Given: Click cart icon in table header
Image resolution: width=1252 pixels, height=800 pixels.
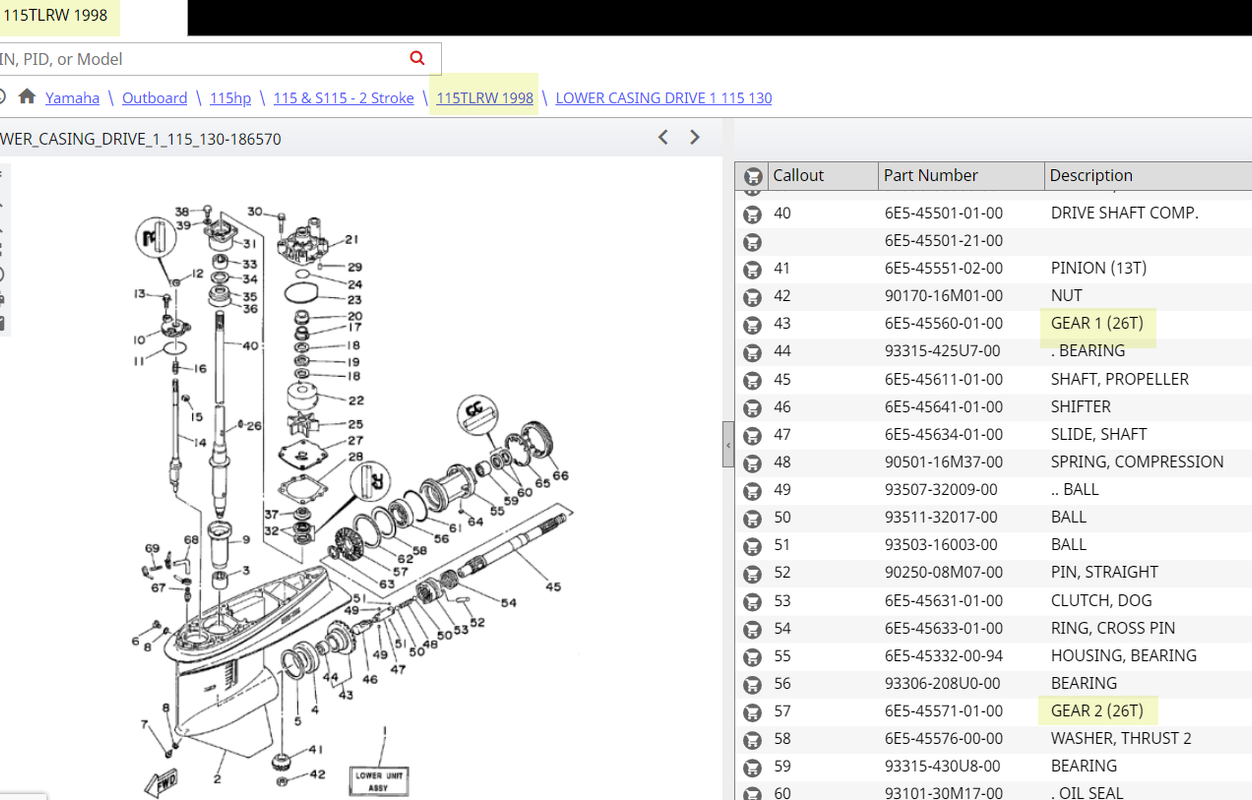Looking at the screenshot, I should click(752, 176).
